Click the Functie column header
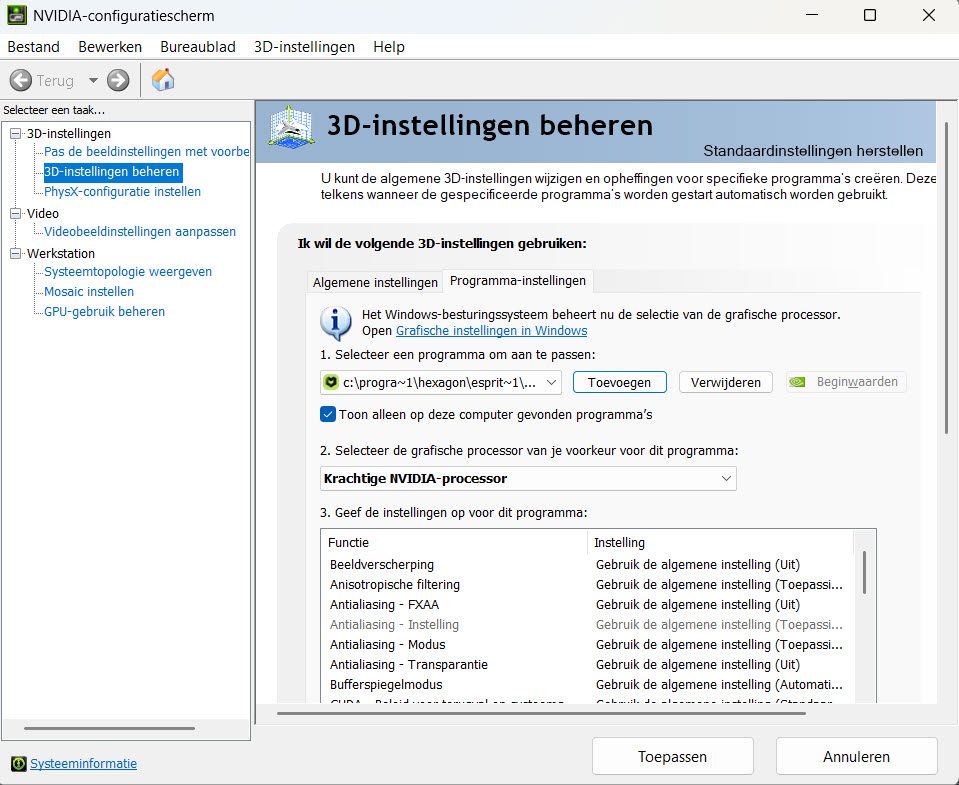 [x=454, y=542]
